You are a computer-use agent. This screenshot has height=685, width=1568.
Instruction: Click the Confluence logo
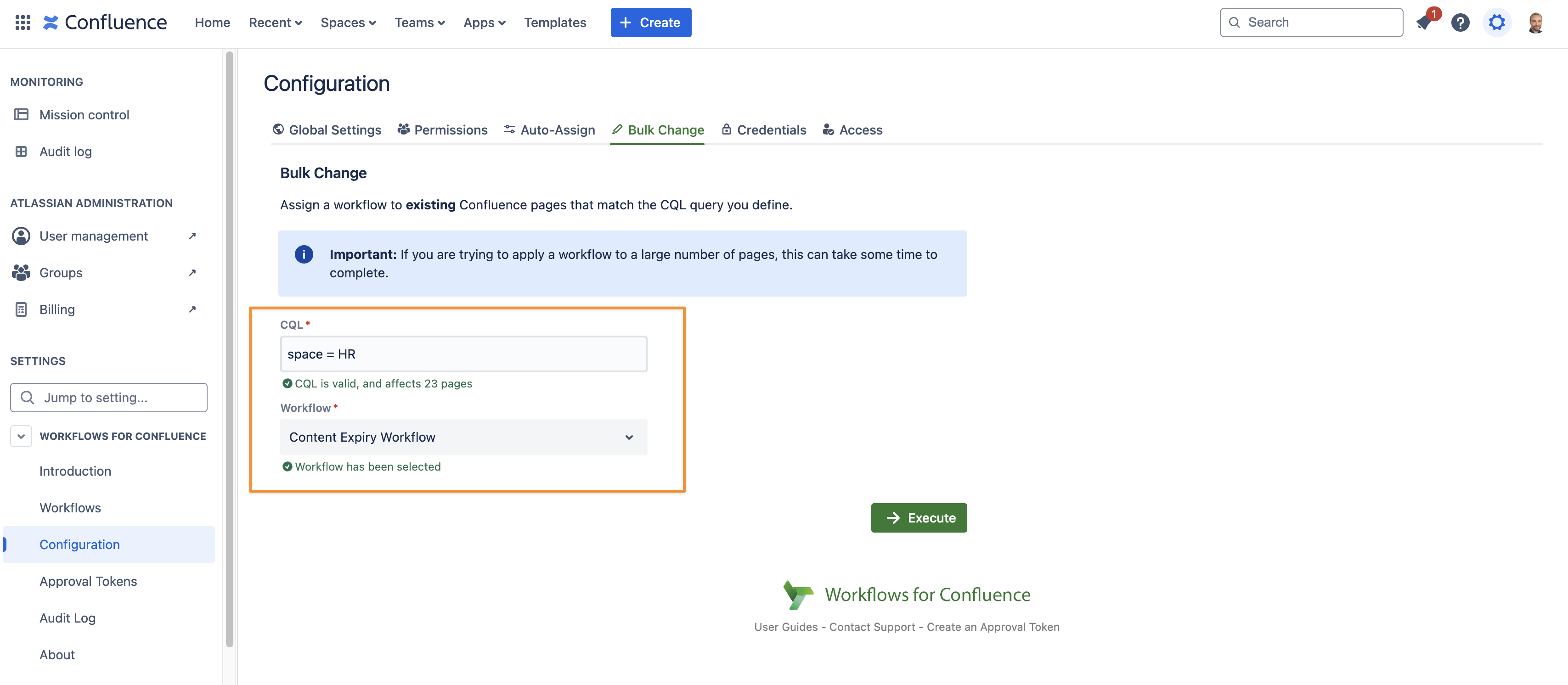tap(105, 22)
